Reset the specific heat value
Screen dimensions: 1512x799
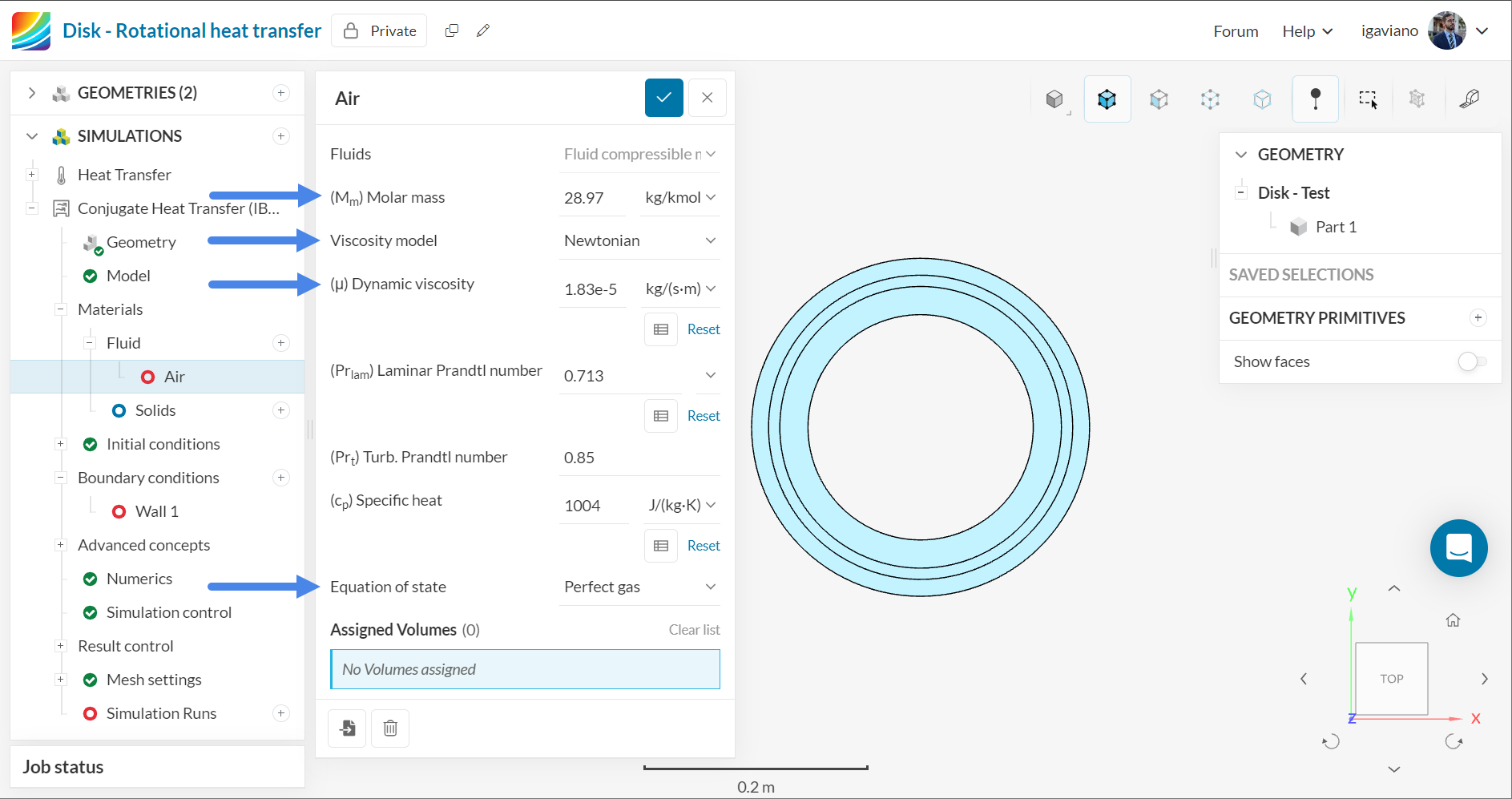[x=703, y=546]
